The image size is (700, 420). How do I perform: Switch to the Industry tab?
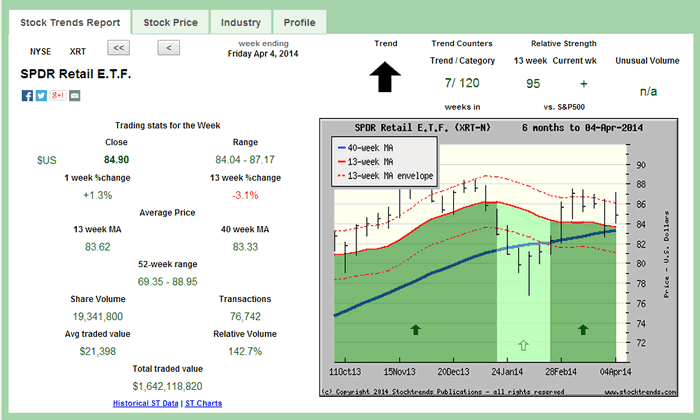pyautogui.click(x=241, y=22)
